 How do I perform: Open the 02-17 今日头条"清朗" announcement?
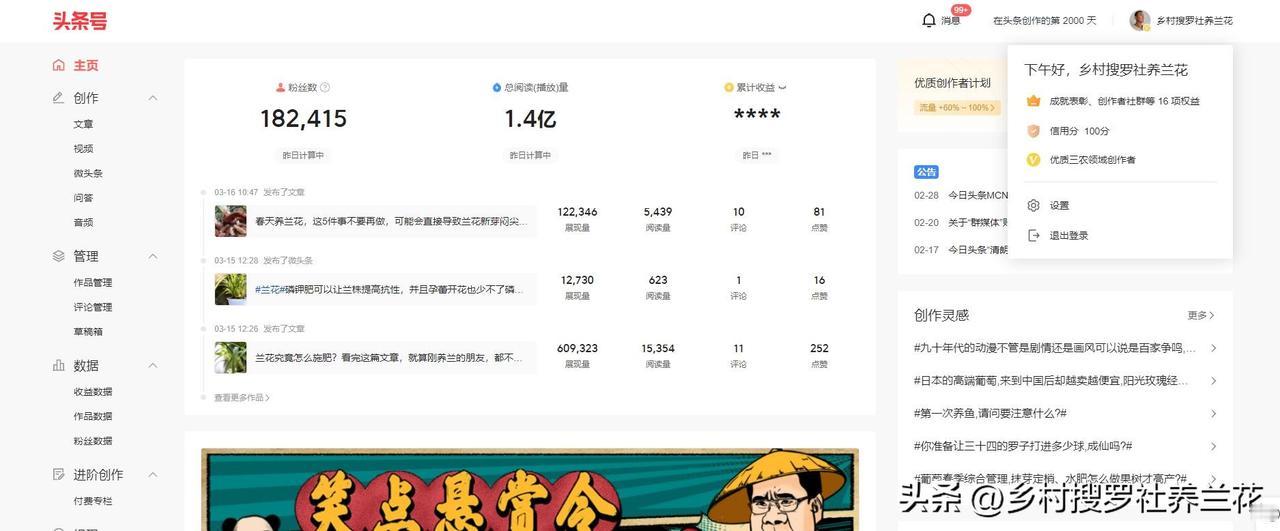(961, 249)
